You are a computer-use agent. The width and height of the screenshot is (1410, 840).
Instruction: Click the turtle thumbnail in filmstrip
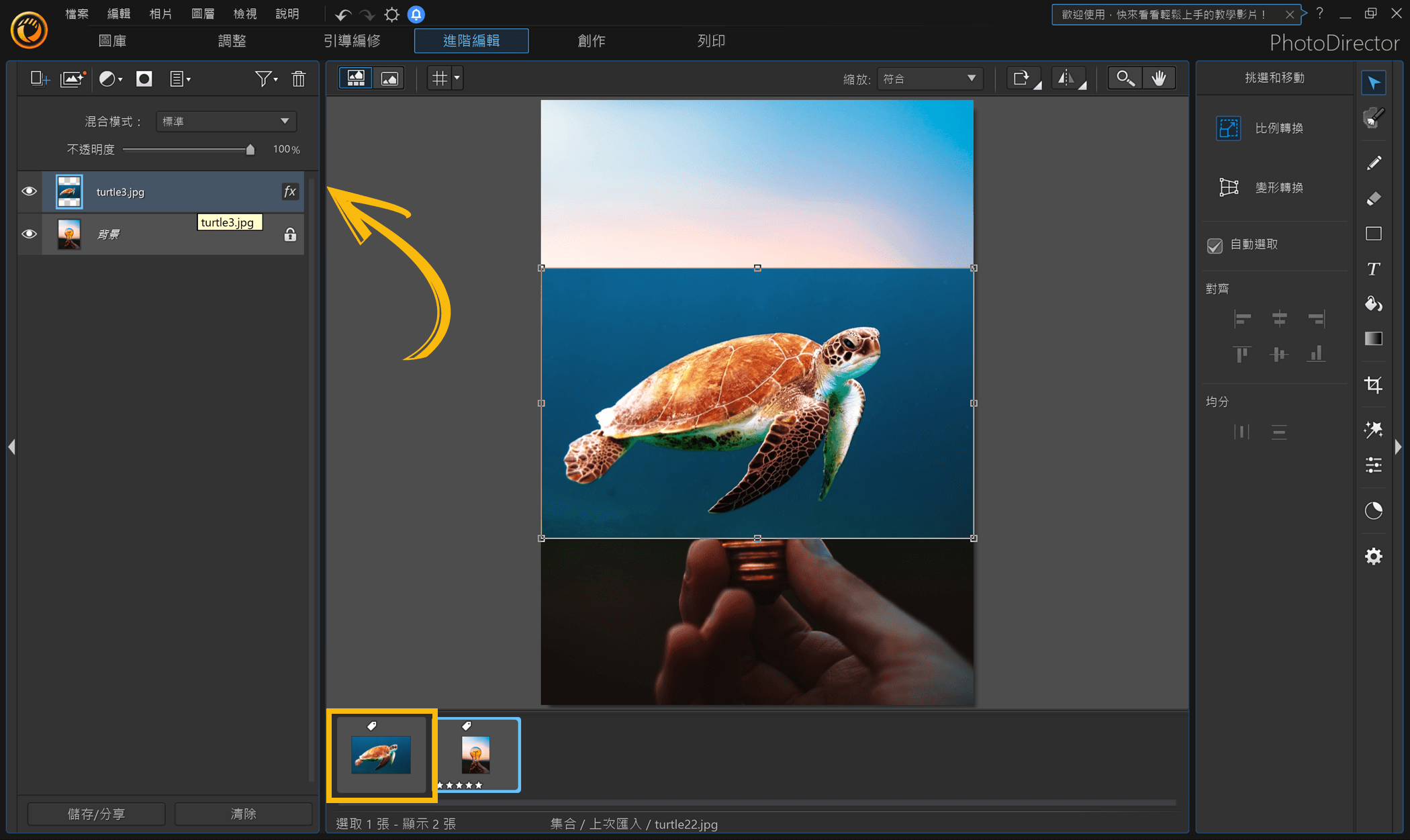381,755
